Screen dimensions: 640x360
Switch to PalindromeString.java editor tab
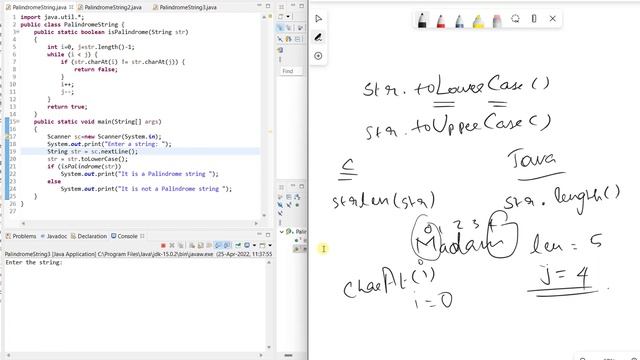tap(39, 7)
